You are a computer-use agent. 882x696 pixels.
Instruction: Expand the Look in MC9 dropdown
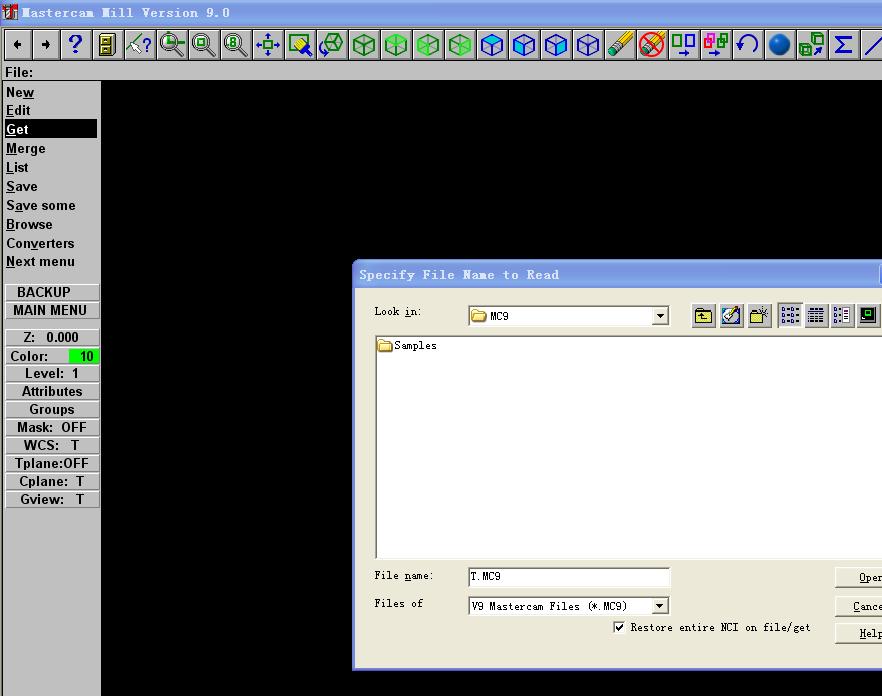pyautogui.click(x=660, y=316)
